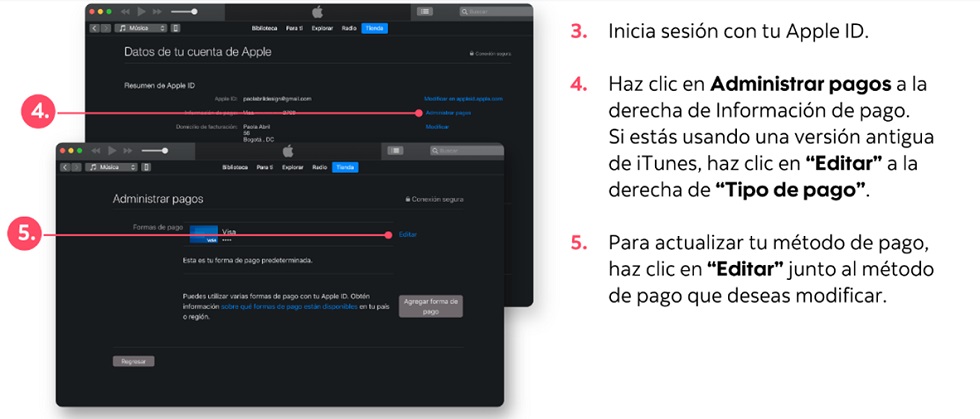Click the 'Paola Abril' billing name
The width and height of the screenshot is (980, 419).
256,127
